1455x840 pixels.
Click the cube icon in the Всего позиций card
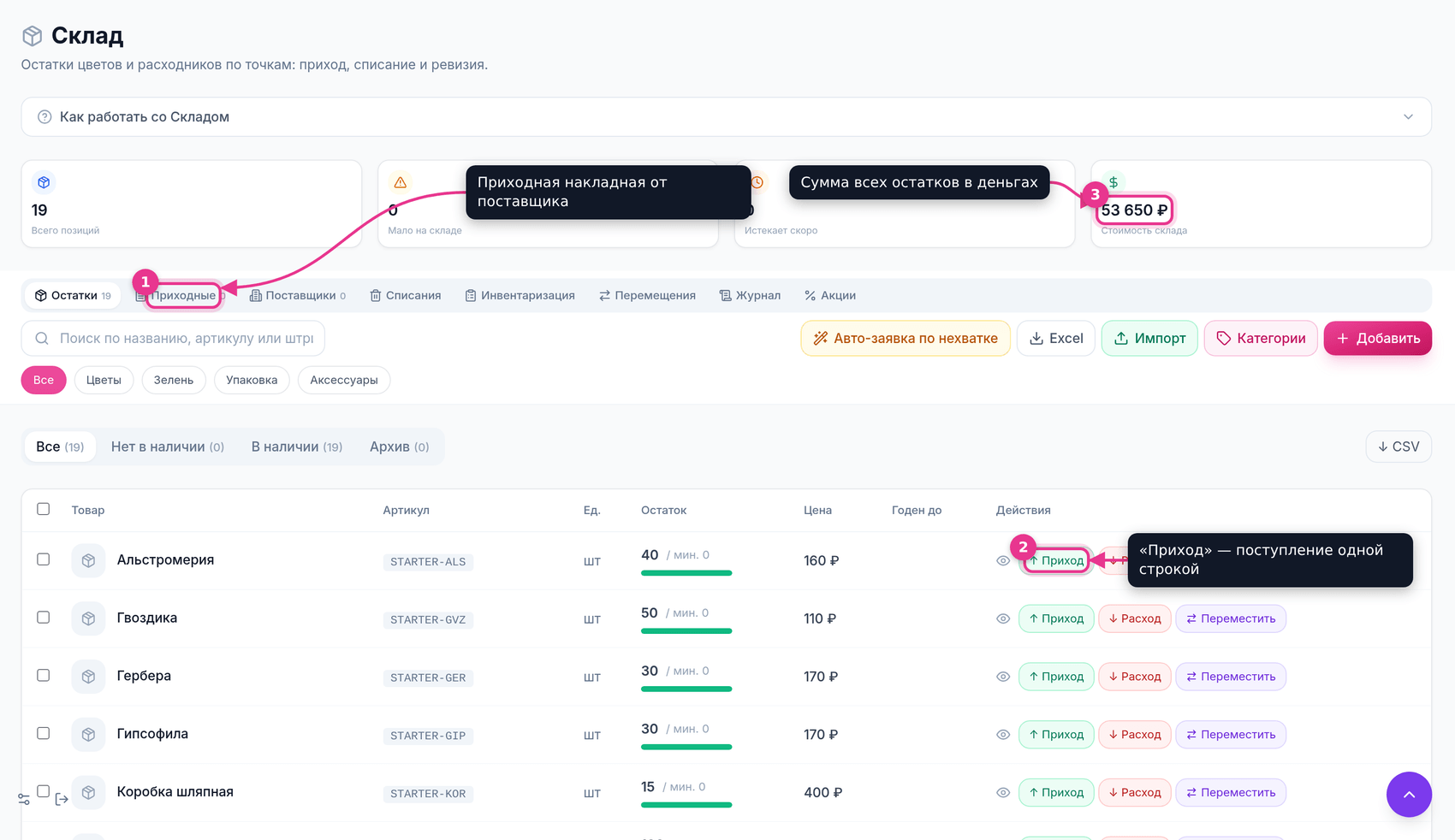click(44, 182)
